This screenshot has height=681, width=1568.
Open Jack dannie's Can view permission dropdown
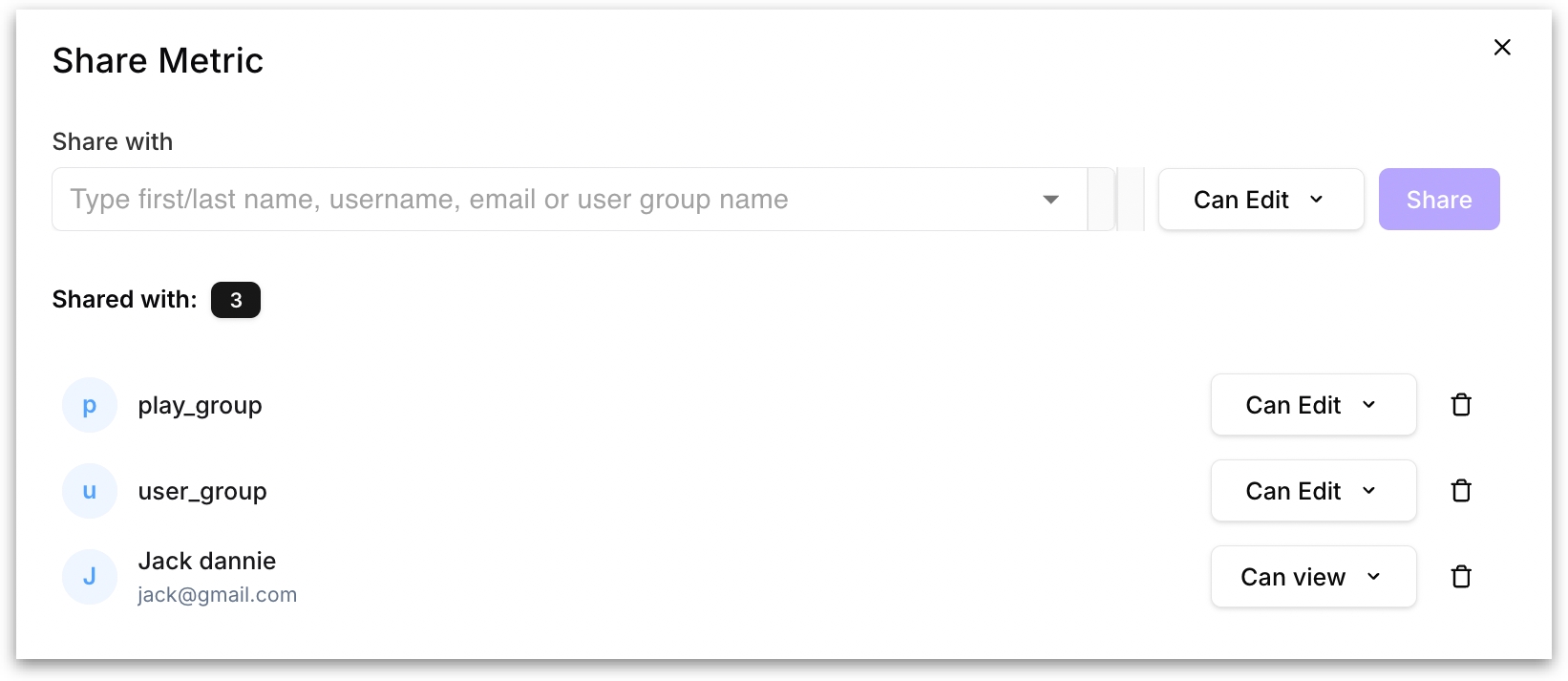[1312, 577]
